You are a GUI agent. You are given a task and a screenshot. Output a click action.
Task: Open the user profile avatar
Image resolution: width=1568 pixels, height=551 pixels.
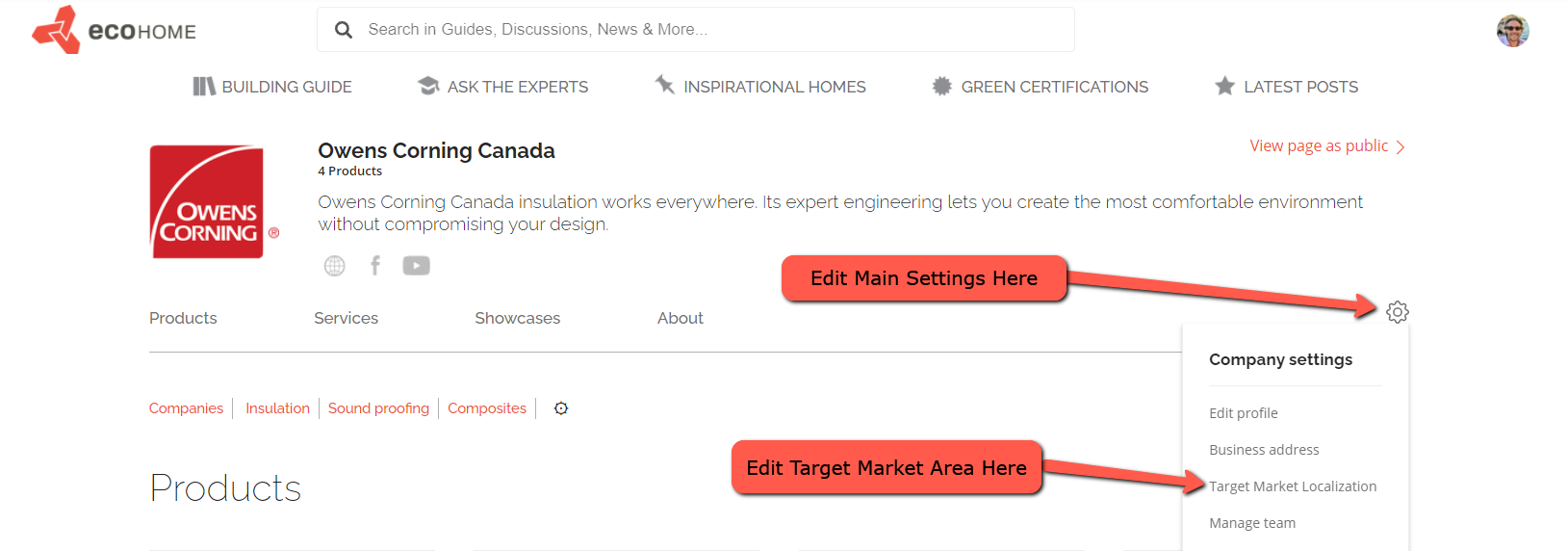tap(1512, 31)
